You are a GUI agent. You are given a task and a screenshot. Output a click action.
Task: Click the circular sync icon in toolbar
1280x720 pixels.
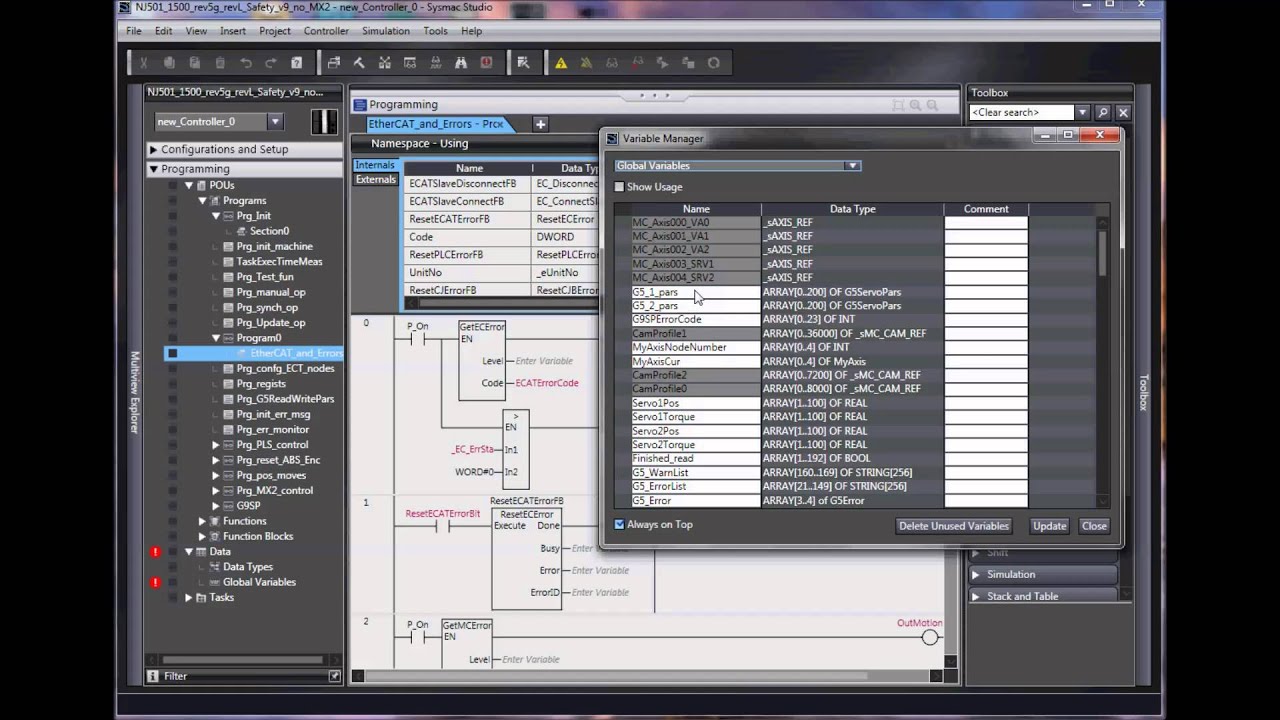coord(713,63)
